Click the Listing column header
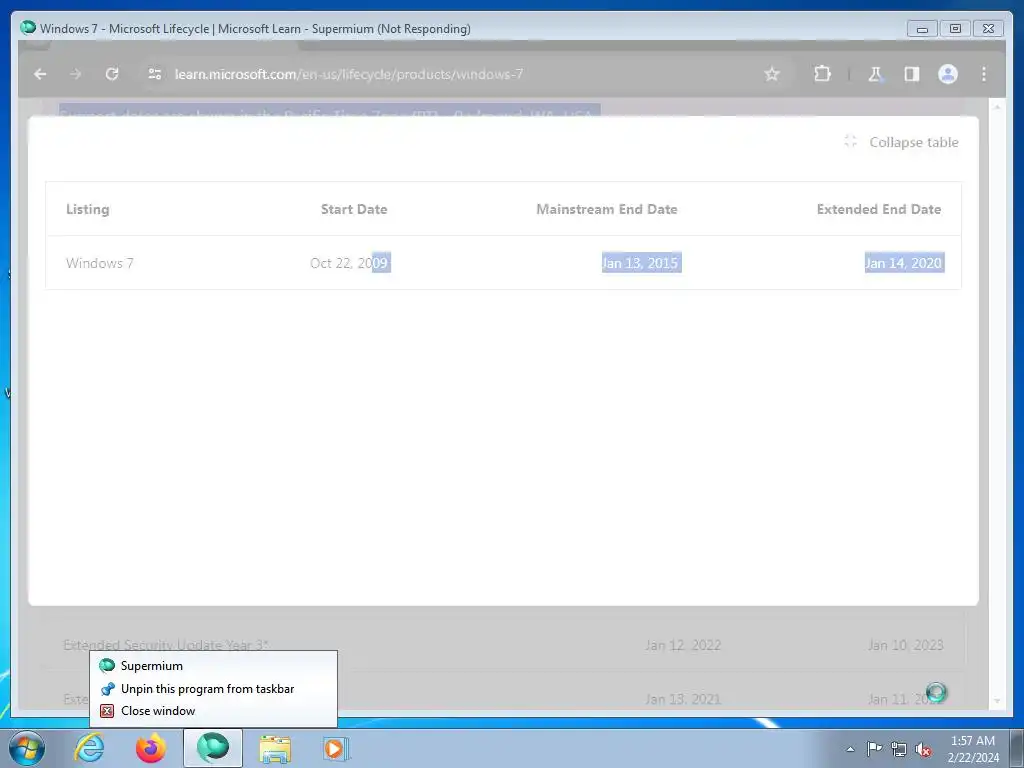The image size is (1024, 768). pos(88,209)
